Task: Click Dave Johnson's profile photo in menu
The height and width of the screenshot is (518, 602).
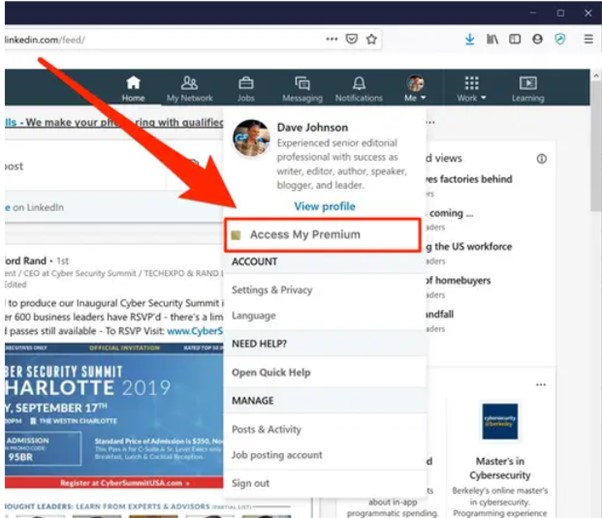Action: pyautogui.click(x=251, y=138)
